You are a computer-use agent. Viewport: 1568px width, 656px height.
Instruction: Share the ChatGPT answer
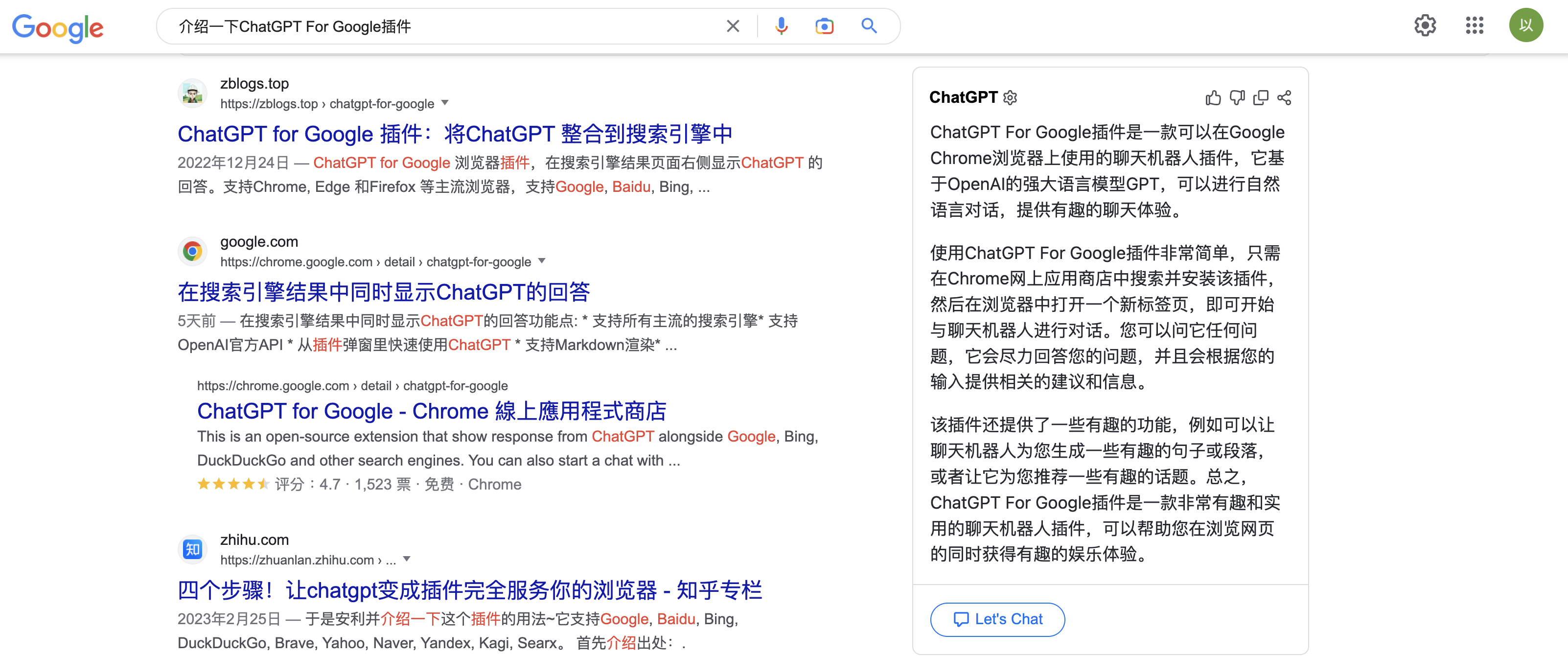tap(1284, 98)
